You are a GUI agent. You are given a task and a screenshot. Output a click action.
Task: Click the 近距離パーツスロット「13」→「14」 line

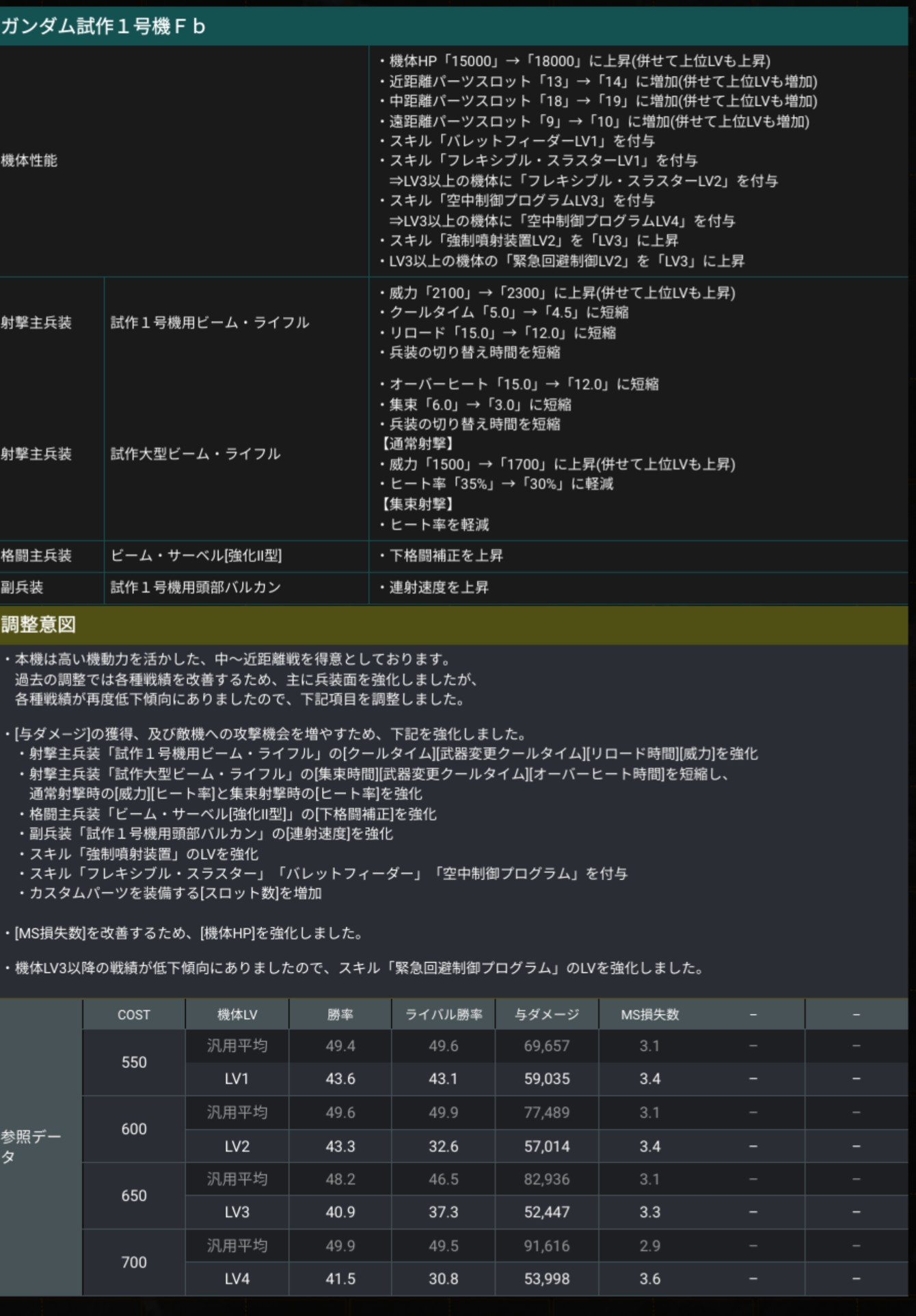(x=598, y=81)
